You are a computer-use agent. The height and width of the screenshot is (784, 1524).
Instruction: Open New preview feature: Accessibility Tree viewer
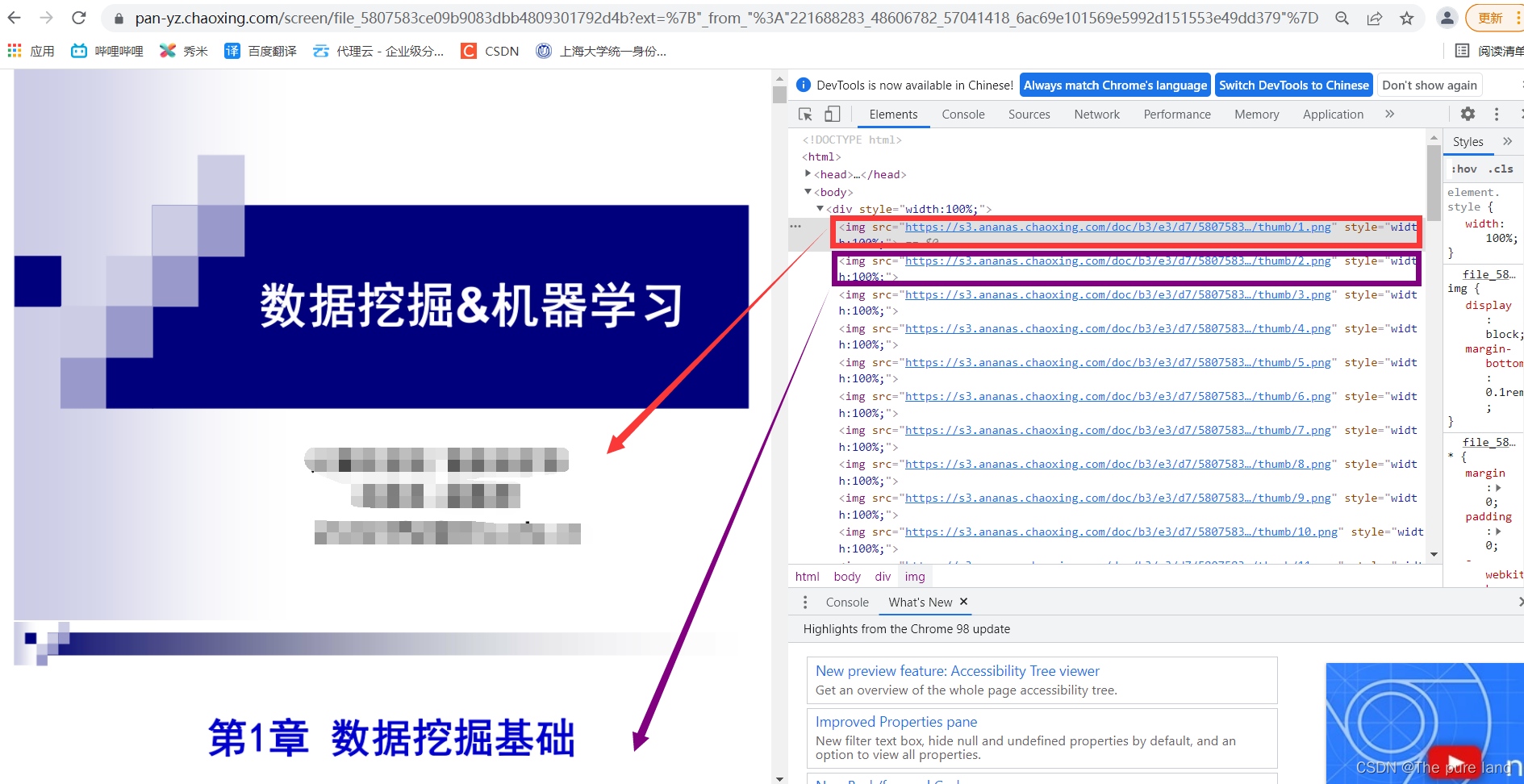pyautogui.click(x=957, y=671)
